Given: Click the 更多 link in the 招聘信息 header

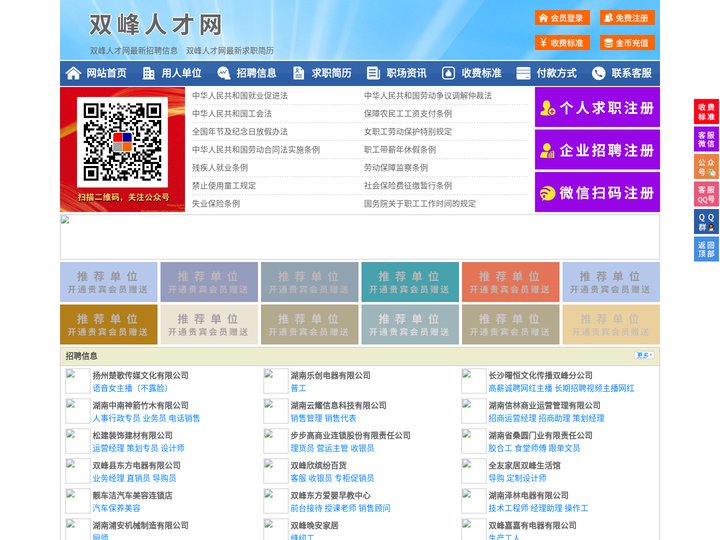Looking at the screenshot, I should coord(644,355).
